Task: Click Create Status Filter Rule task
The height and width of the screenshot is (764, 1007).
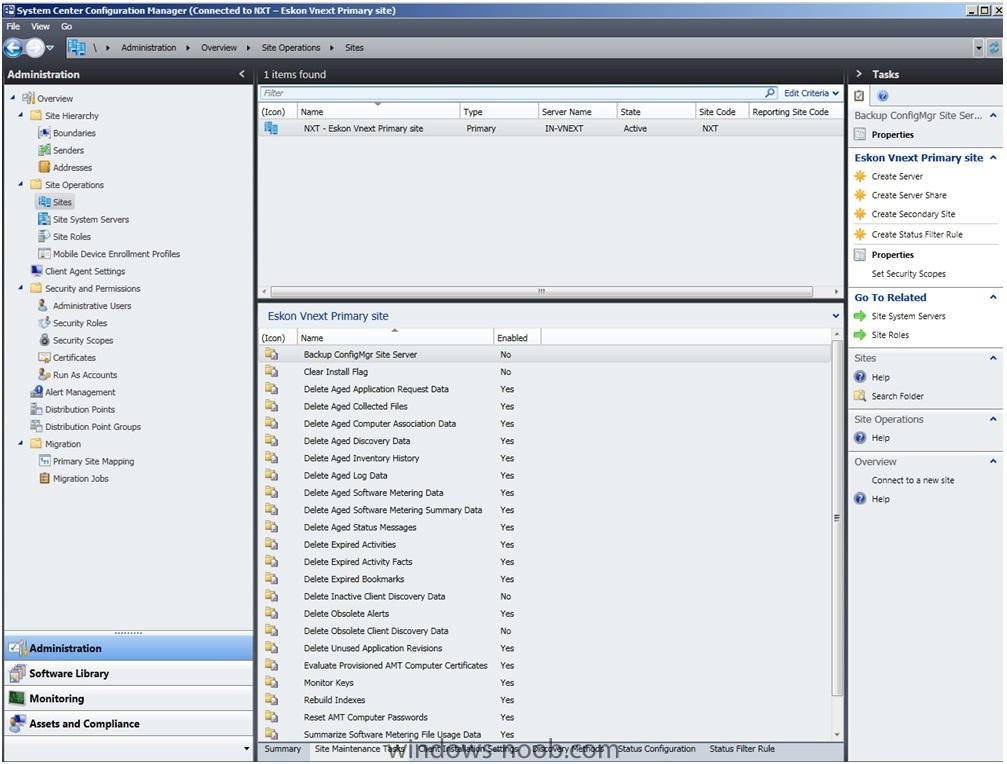Action: pos(917,235)
